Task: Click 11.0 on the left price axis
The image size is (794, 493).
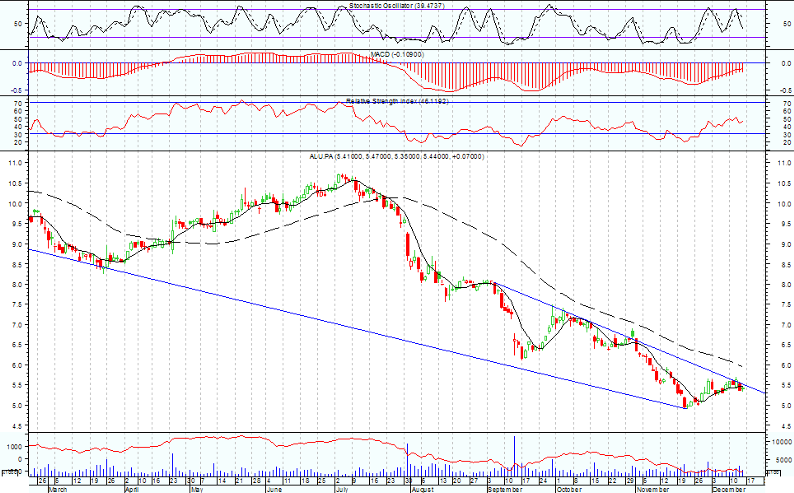Action: [16, 163]
